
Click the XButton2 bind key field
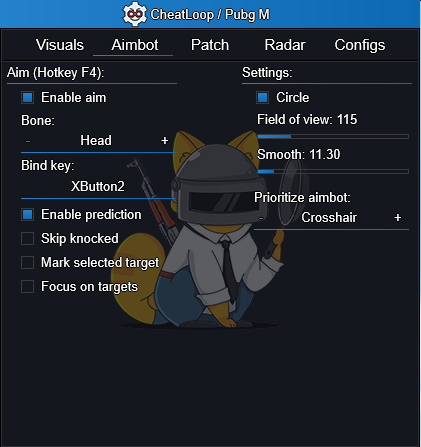click(98, 187)
